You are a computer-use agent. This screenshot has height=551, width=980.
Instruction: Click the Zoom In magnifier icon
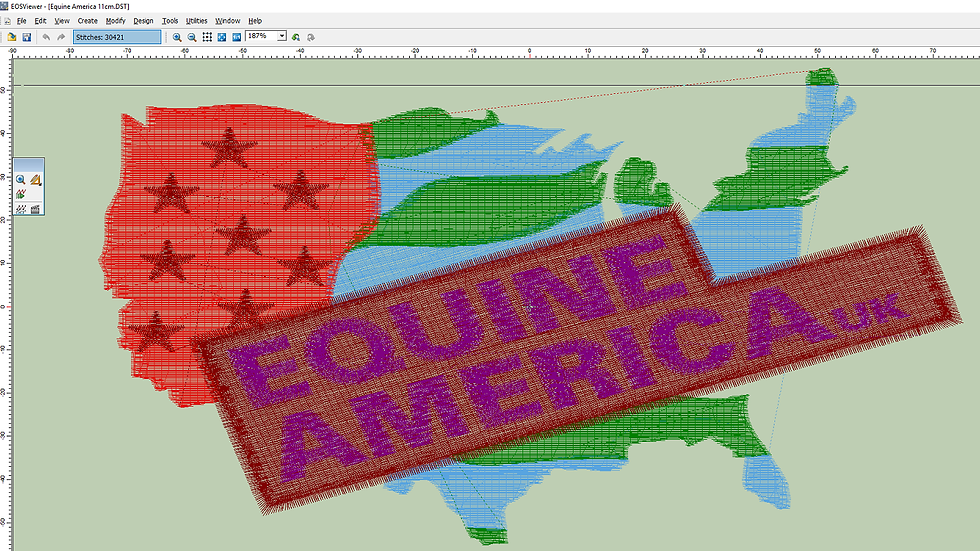coord(177,37)
